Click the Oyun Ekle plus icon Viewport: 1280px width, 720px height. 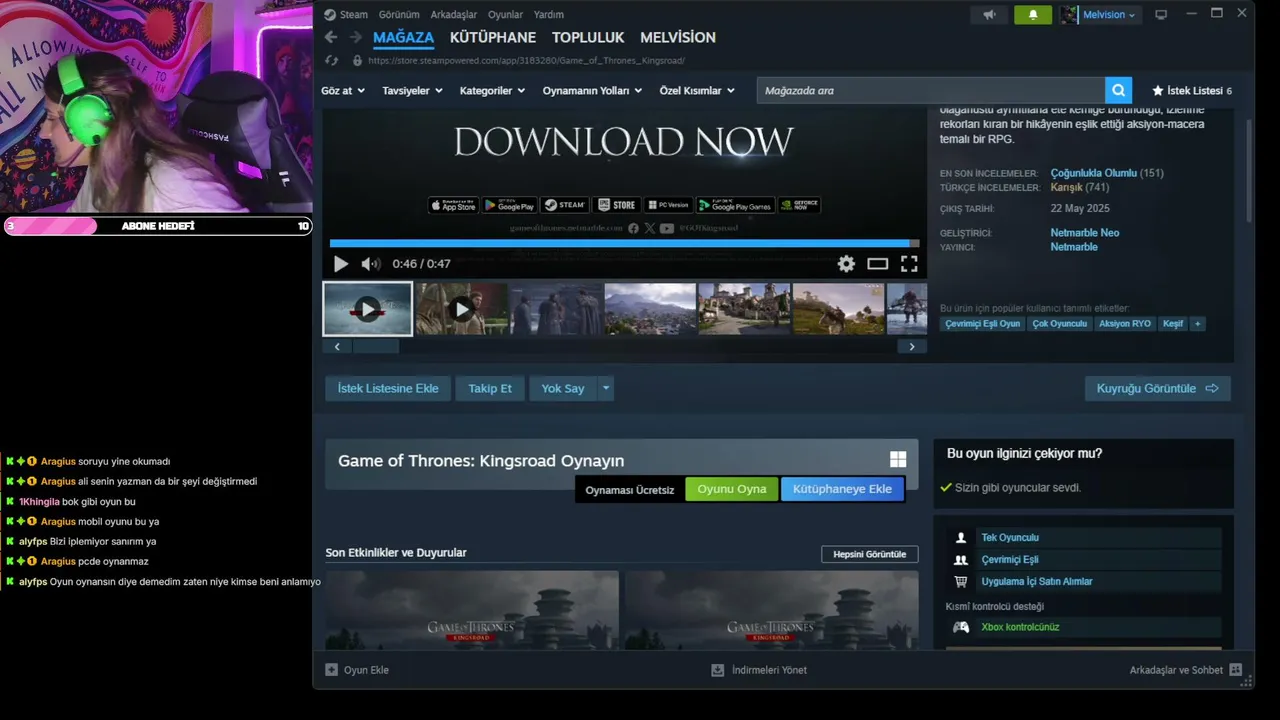[x=332, y=670]
